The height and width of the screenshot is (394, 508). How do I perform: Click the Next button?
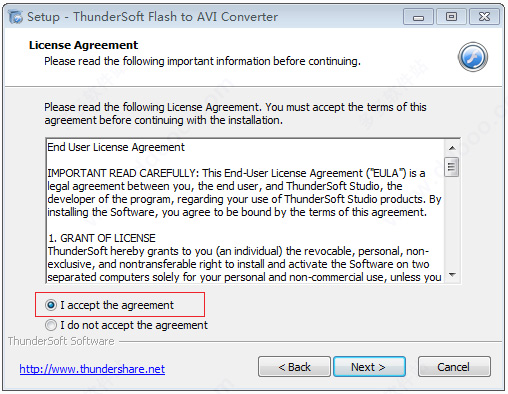(x=369, y=367)
